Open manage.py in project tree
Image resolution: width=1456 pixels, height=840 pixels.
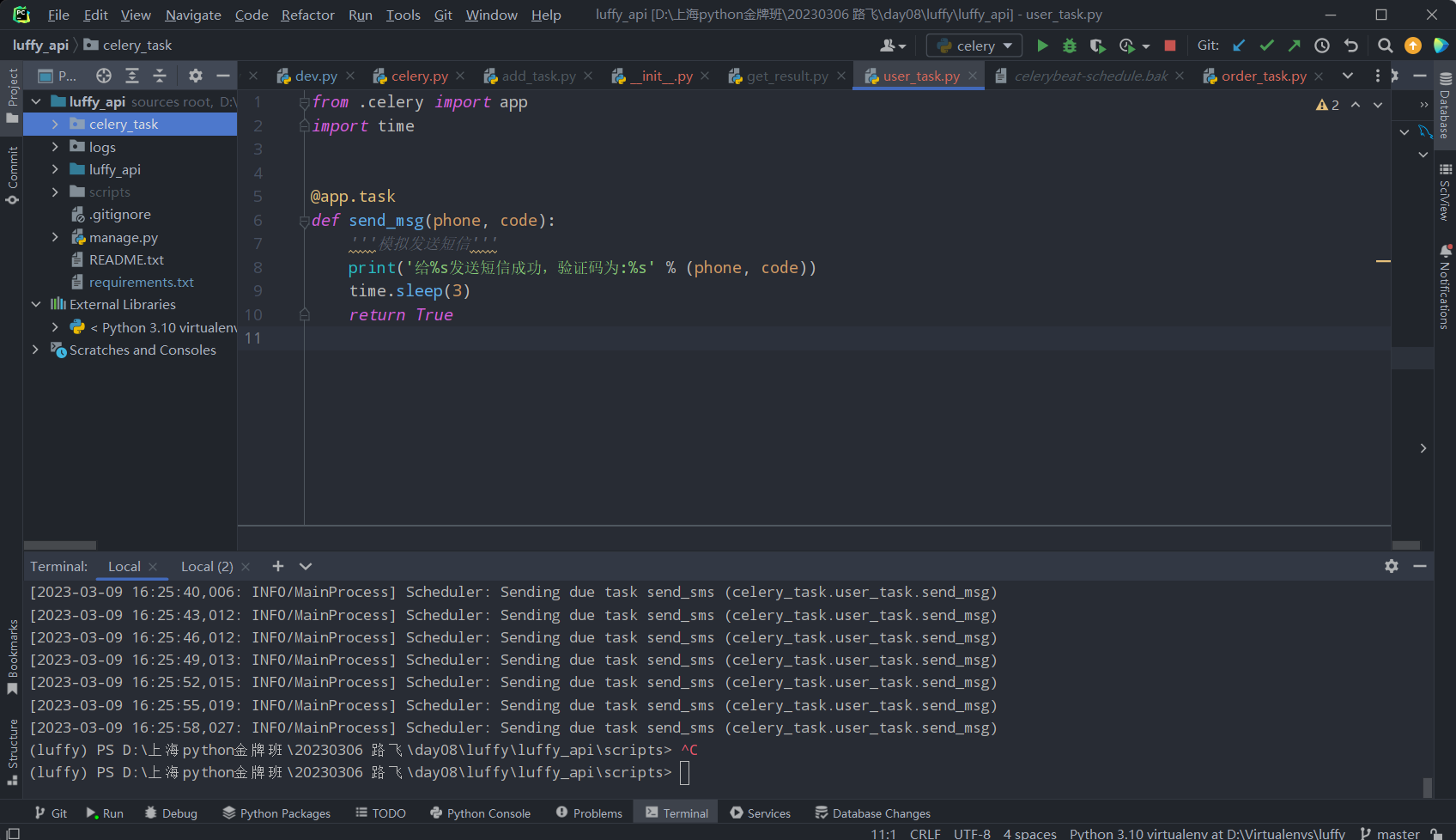pyautogui.click(x=123, y=237)
